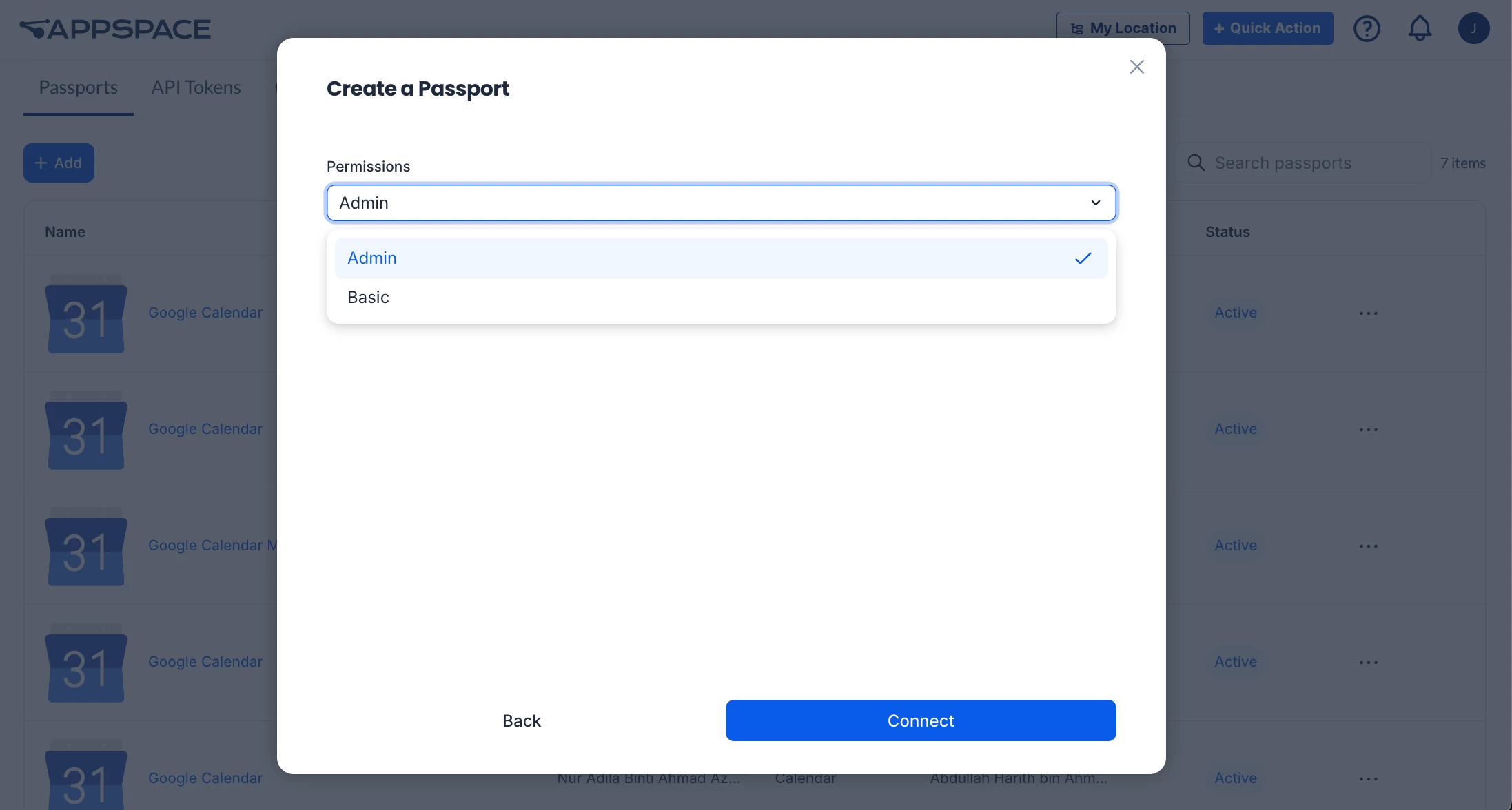Click the Back button

click(x=522, y=720)
